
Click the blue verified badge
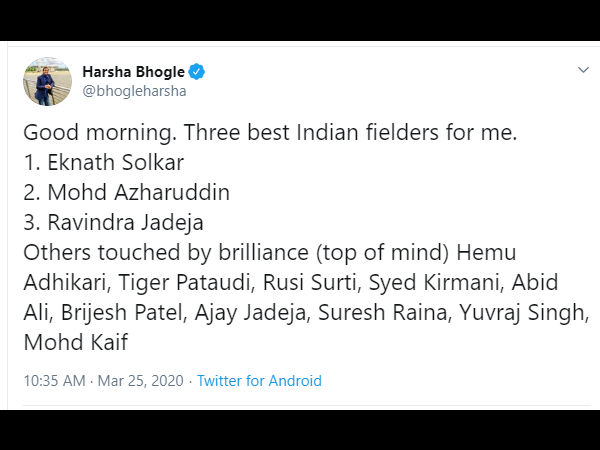pos(198,72)
